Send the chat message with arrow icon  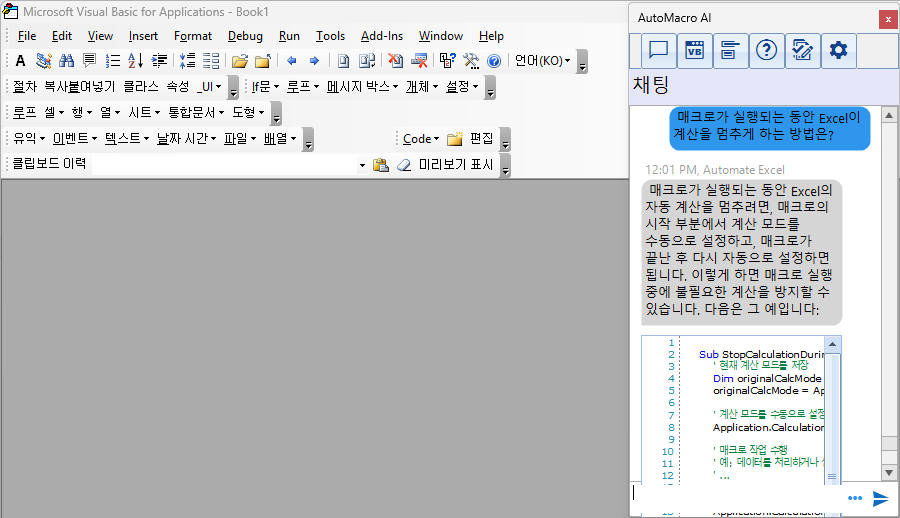coord(880,498)
